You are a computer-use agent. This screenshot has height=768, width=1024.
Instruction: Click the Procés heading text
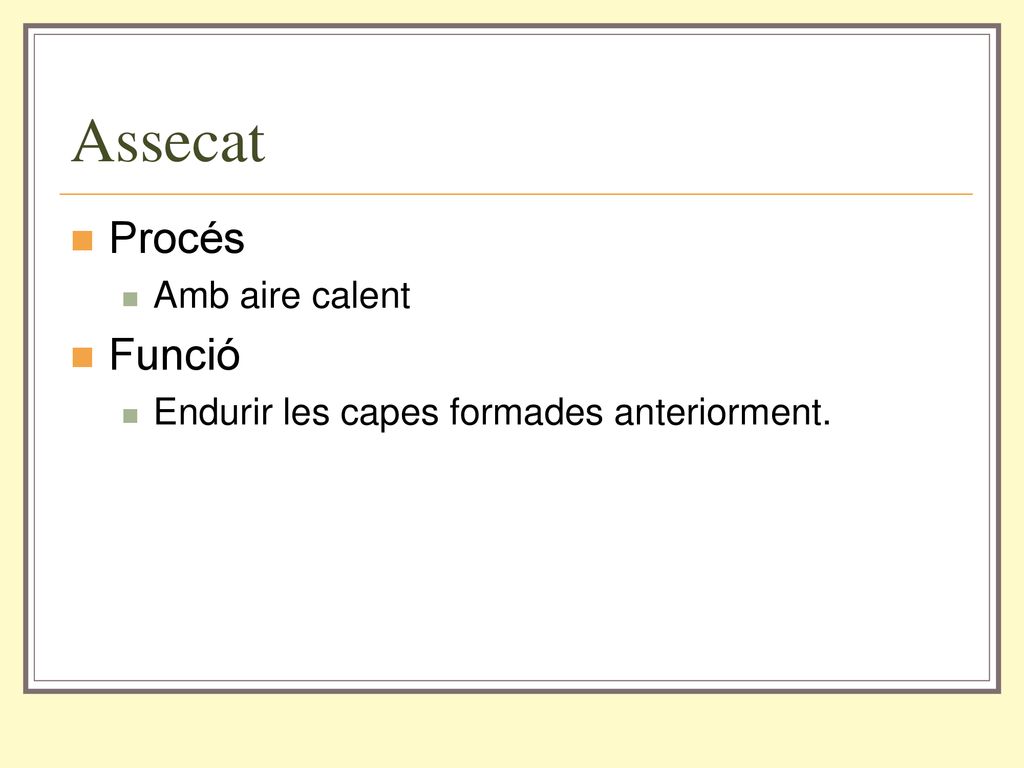[176, 238]
